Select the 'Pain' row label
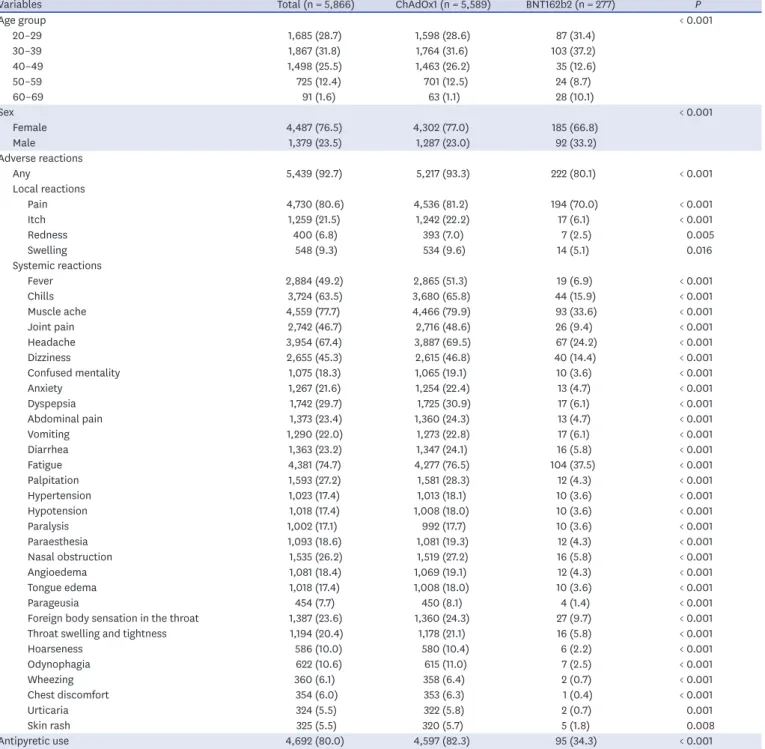 [38, 204]
